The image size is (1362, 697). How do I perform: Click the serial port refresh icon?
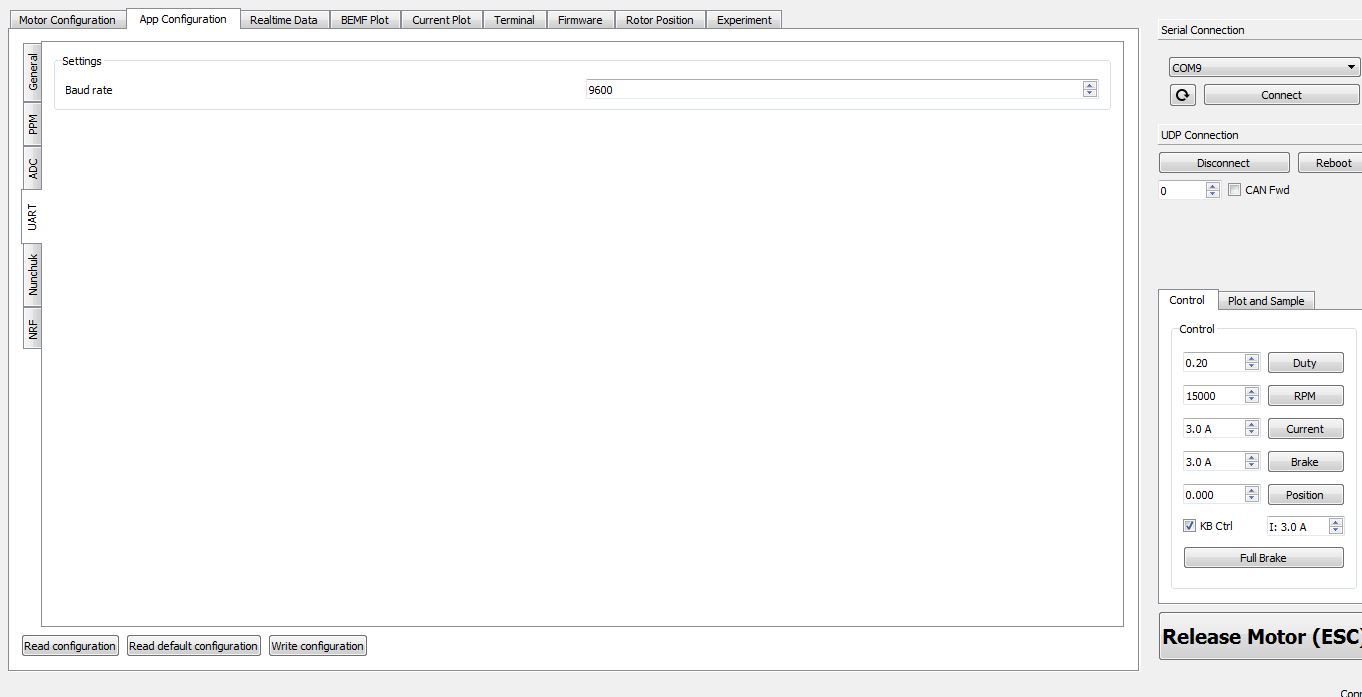tap(1182, 95)
